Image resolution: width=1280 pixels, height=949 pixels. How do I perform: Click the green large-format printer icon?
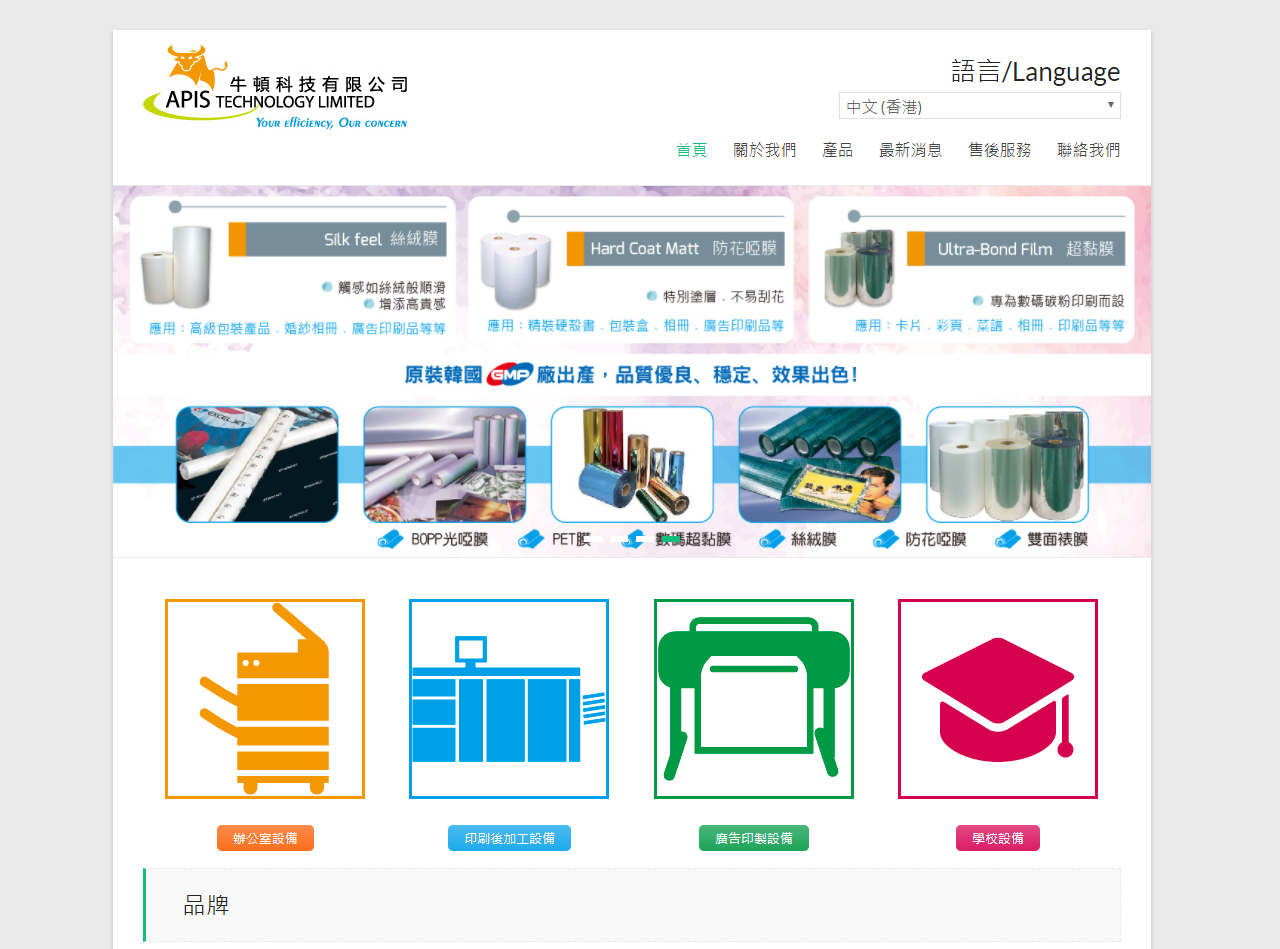(x=754, y=699)
